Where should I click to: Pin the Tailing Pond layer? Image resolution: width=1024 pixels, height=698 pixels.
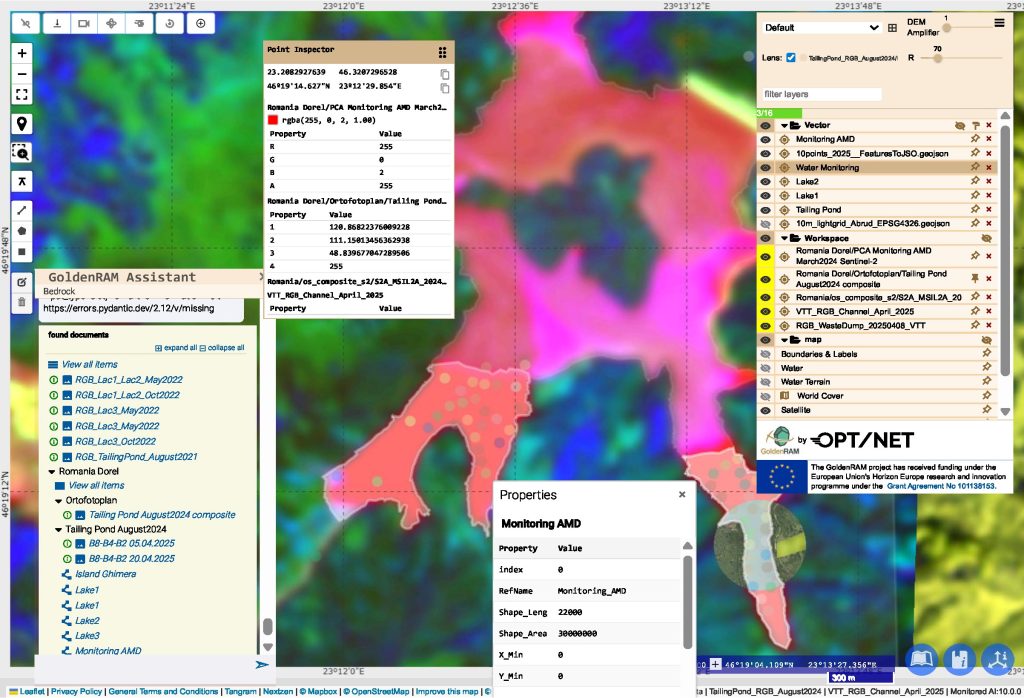click(974, 210)
